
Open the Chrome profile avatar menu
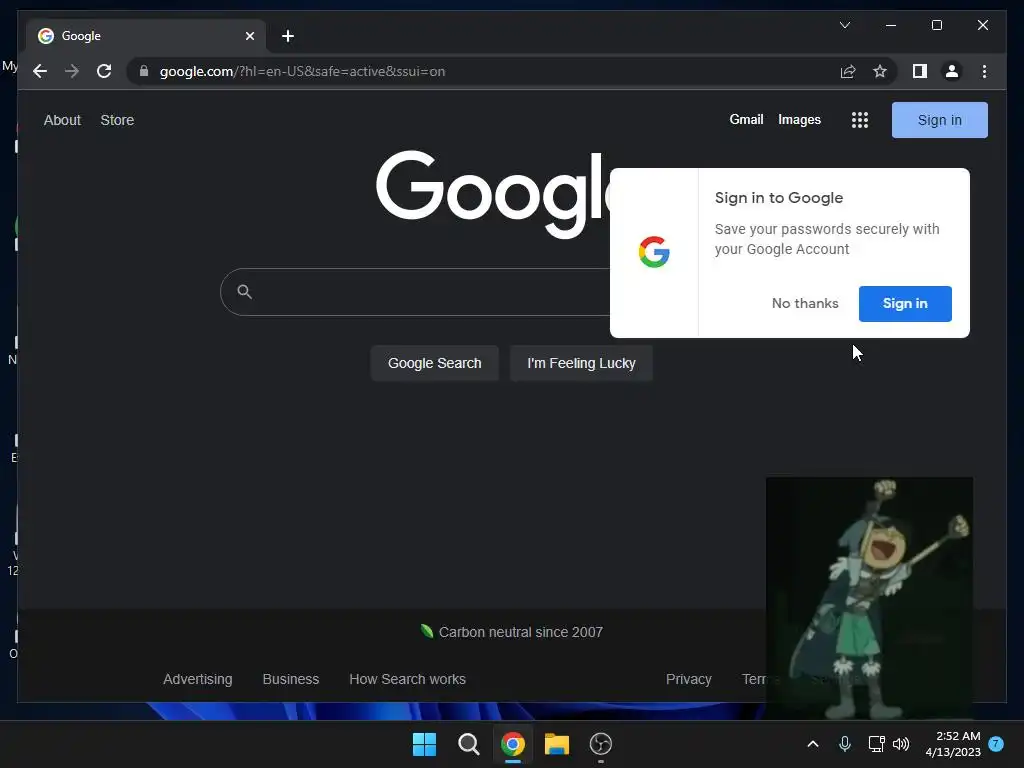click(x=952, y=71)
